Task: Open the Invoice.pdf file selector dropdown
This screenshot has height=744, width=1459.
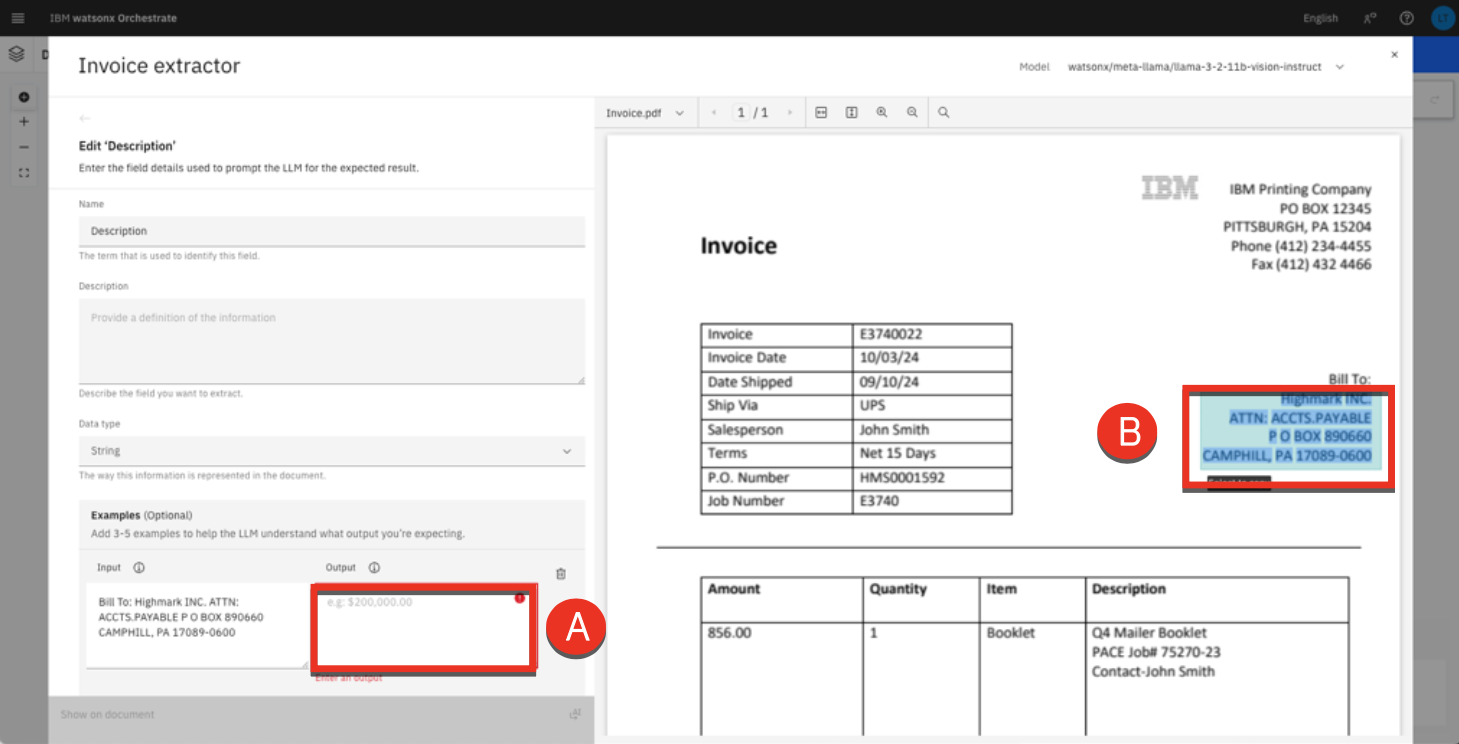Action: (644, 113)
